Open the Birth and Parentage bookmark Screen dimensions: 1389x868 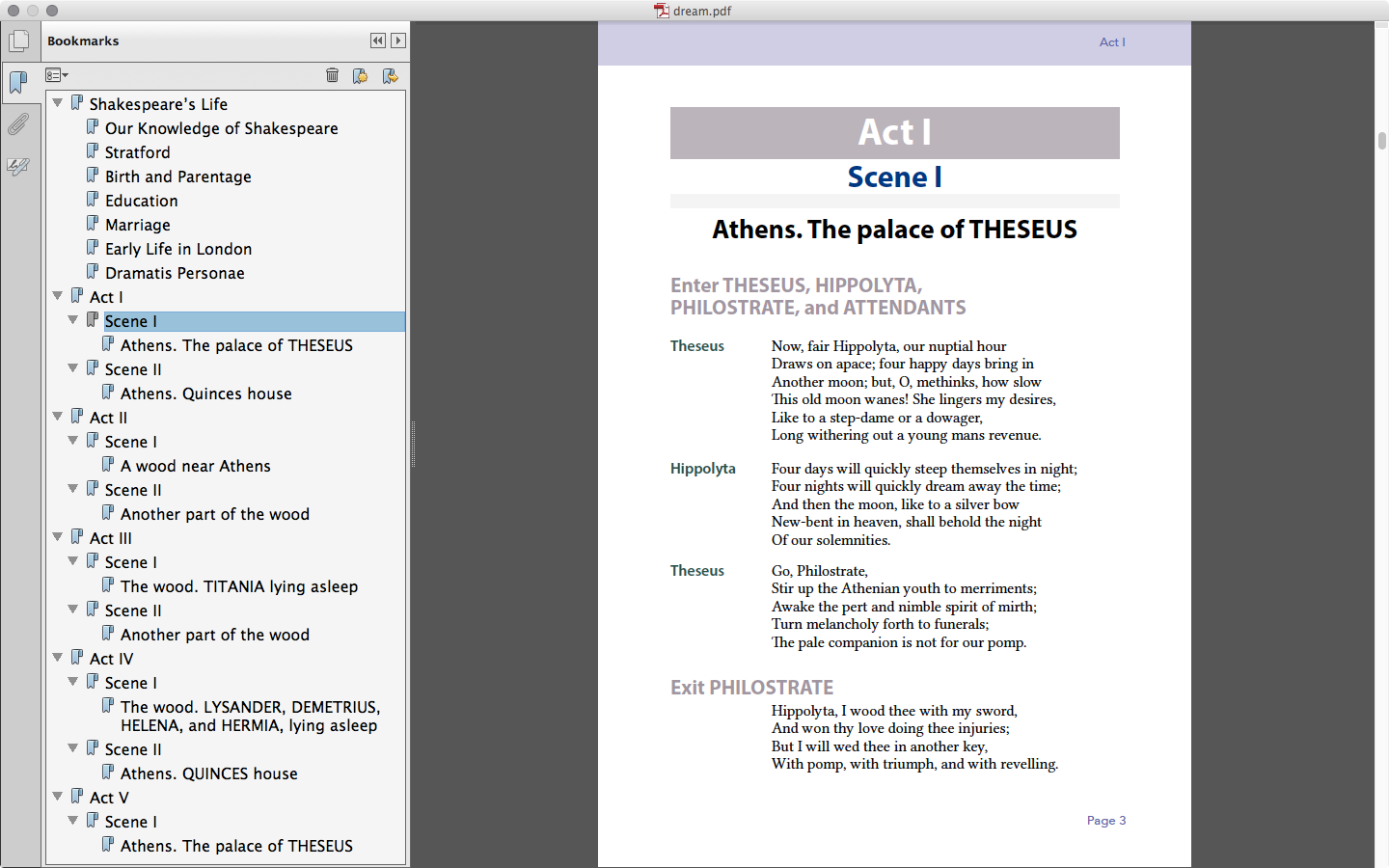pos(177,176)
